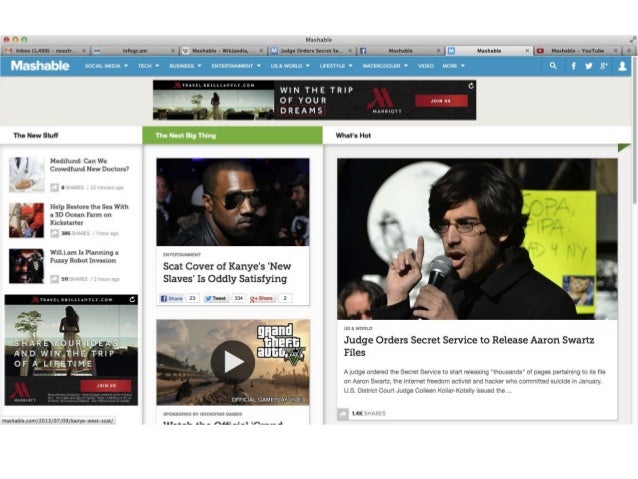Click the YouTube favicon on last tab
The width and height of the screenshot is (638, 479).
pos(540,51)
